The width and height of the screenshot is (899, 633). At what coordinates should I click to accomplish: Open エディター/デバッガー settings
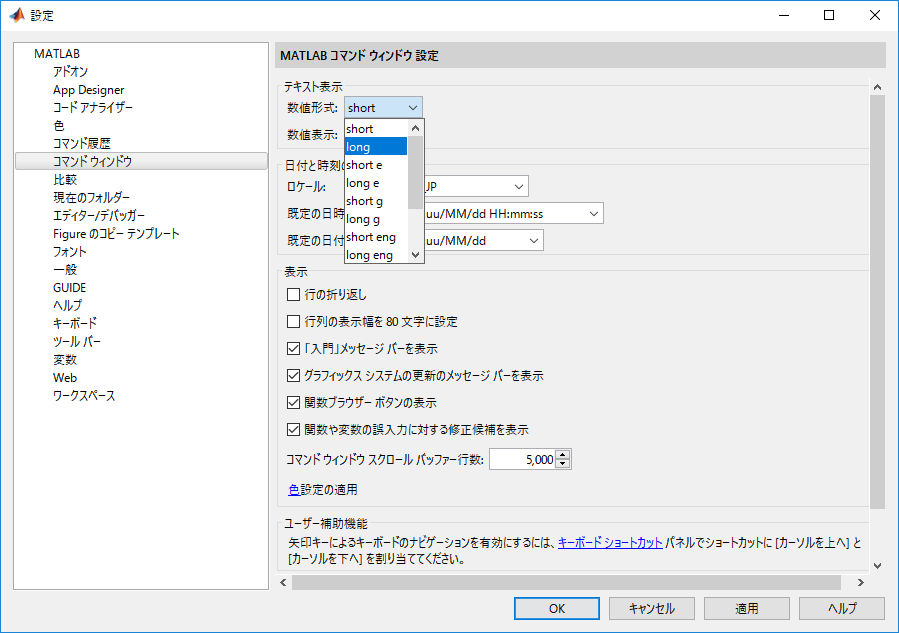click(99, 216)
